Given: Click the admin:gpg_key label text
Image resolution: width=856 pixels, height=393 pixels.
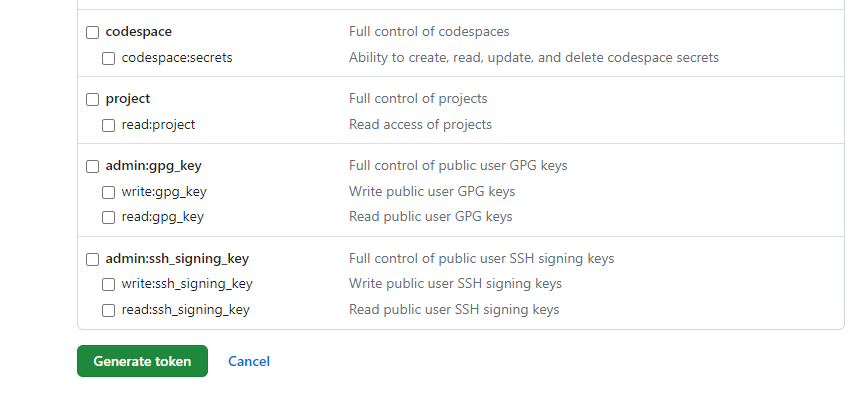Looking at the screenshot, I should 153,166.
